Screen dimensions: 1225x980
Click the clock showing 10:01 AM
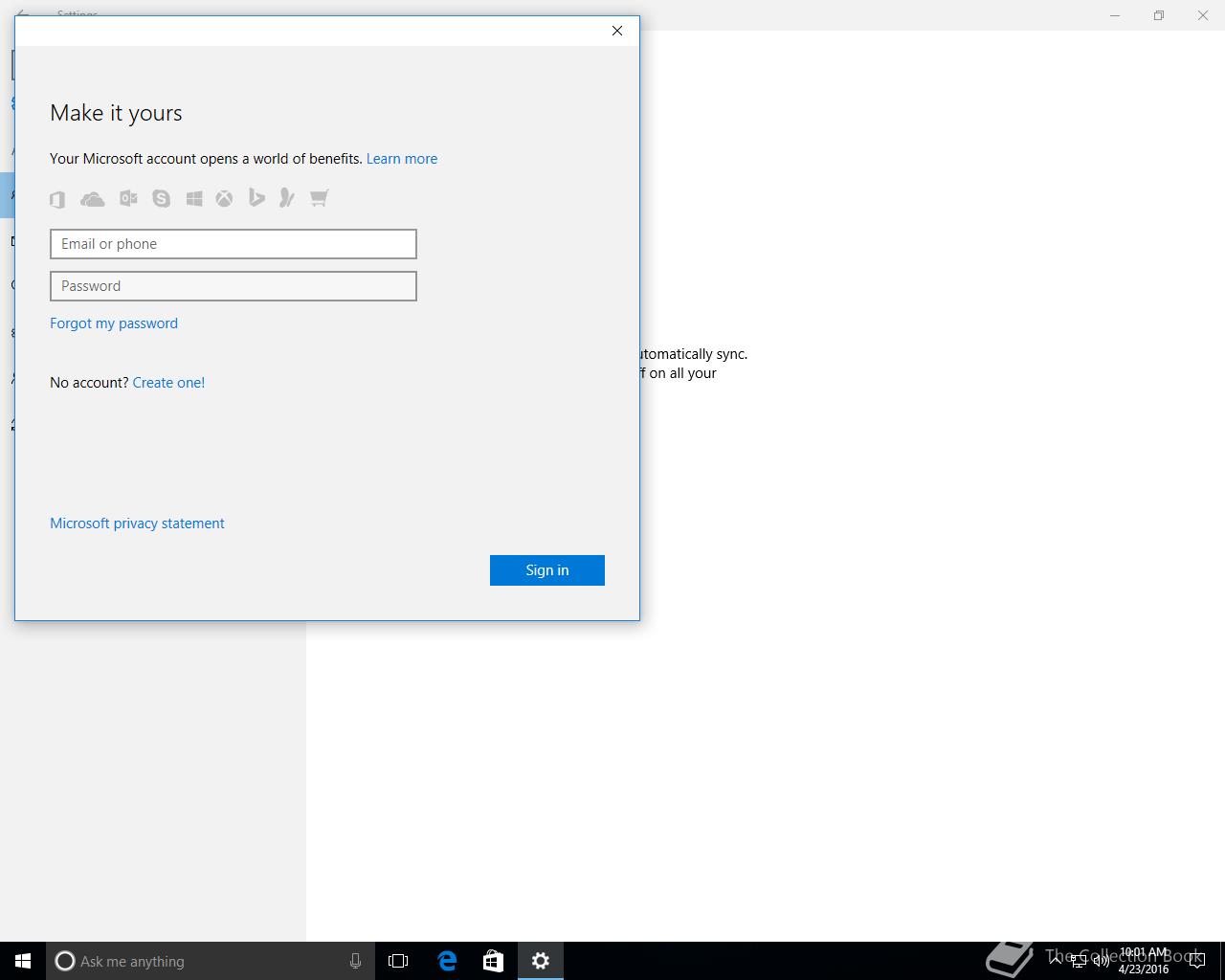click(1144, 961)
